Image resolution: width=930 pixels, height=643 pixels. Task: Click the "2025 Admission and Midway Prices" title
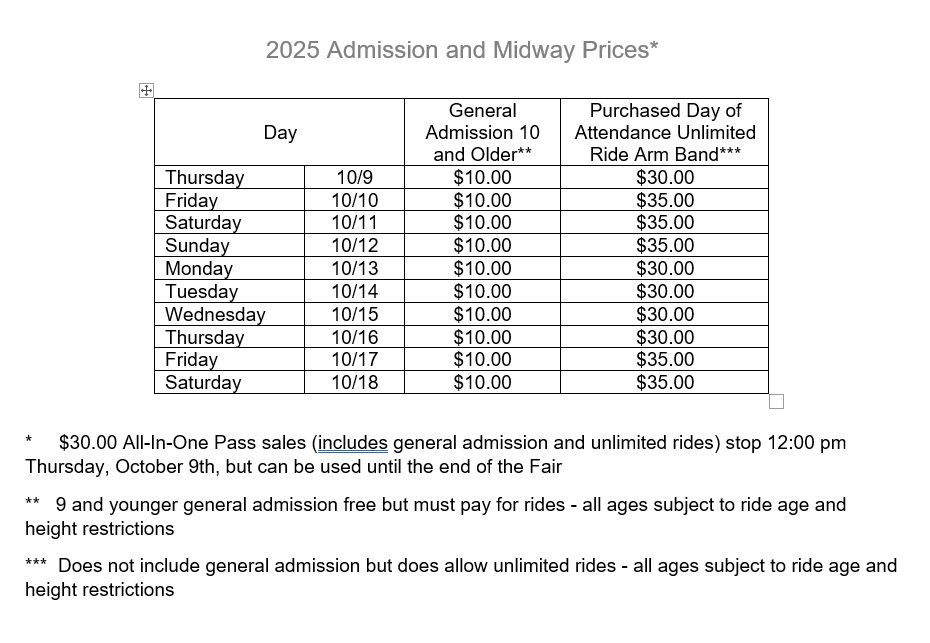[462, 50]
